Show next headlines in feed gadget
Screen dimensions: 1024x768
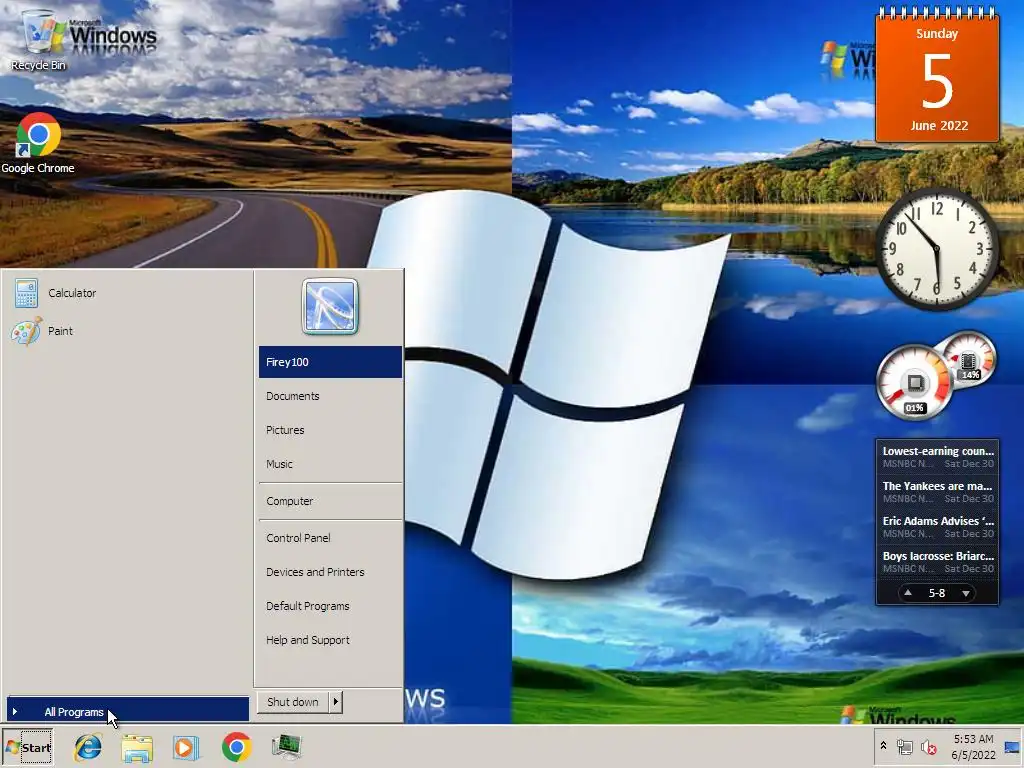coord(966,593)
